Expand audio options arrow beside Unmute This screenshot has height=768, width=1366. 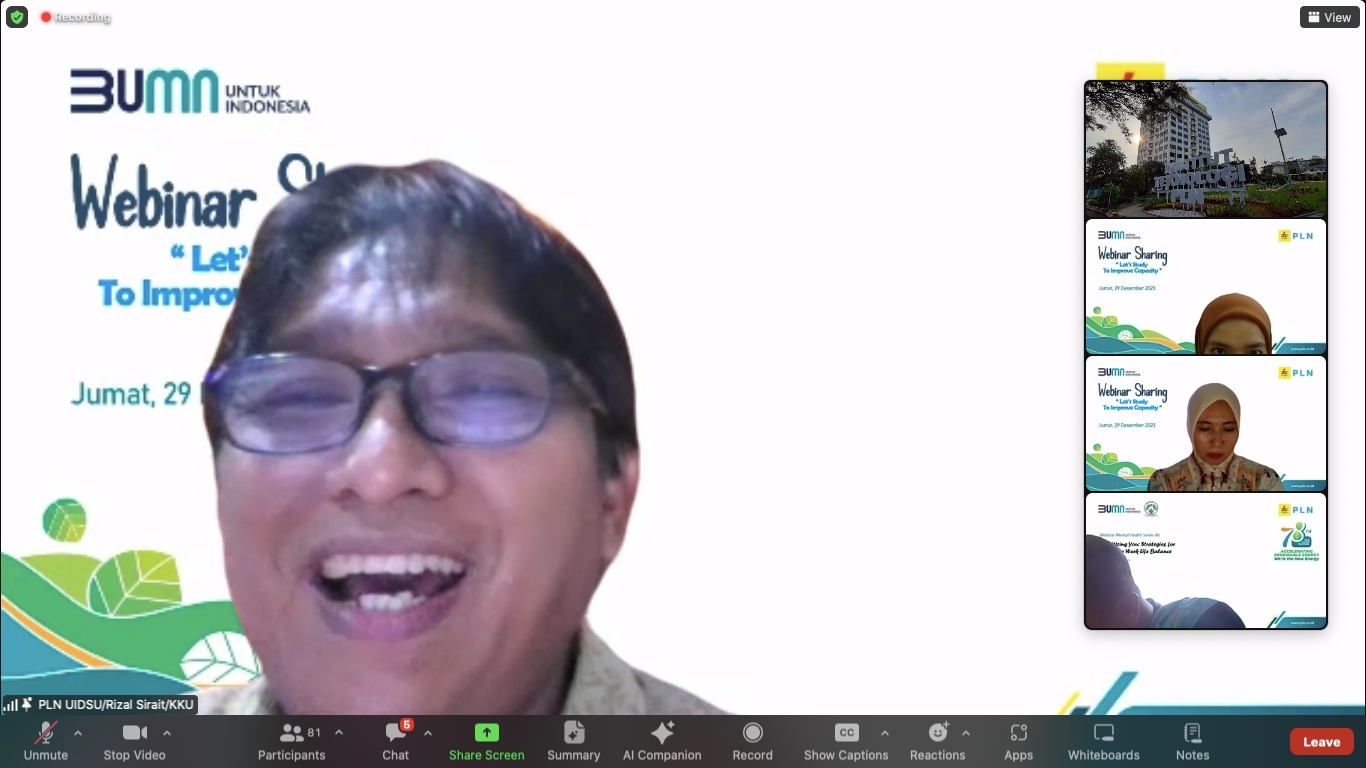point(78,733)
